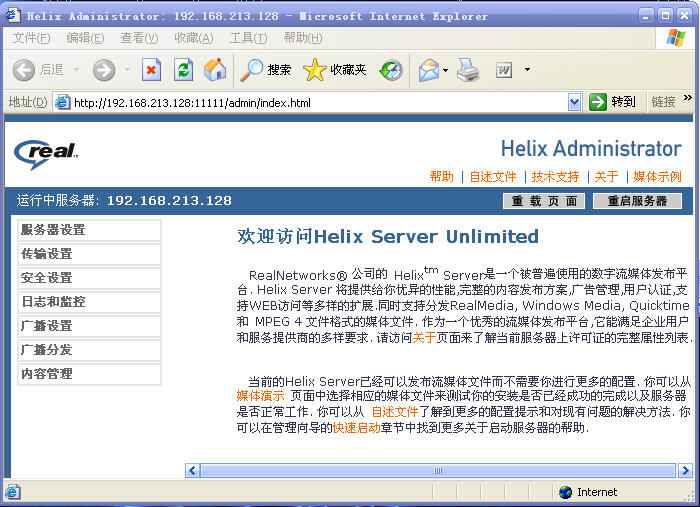Expand 服务器设置 sidebar section
This screenshot has height=507, width=700.
click(x=89, y=230)
